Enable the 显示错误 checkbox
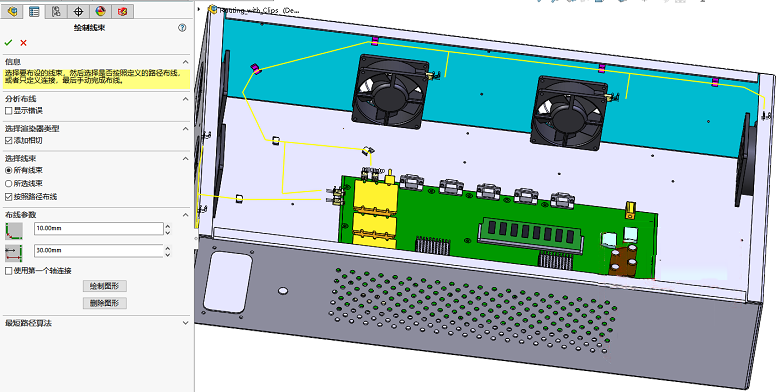This screenshot has height=392, width=780. (8, 110)
